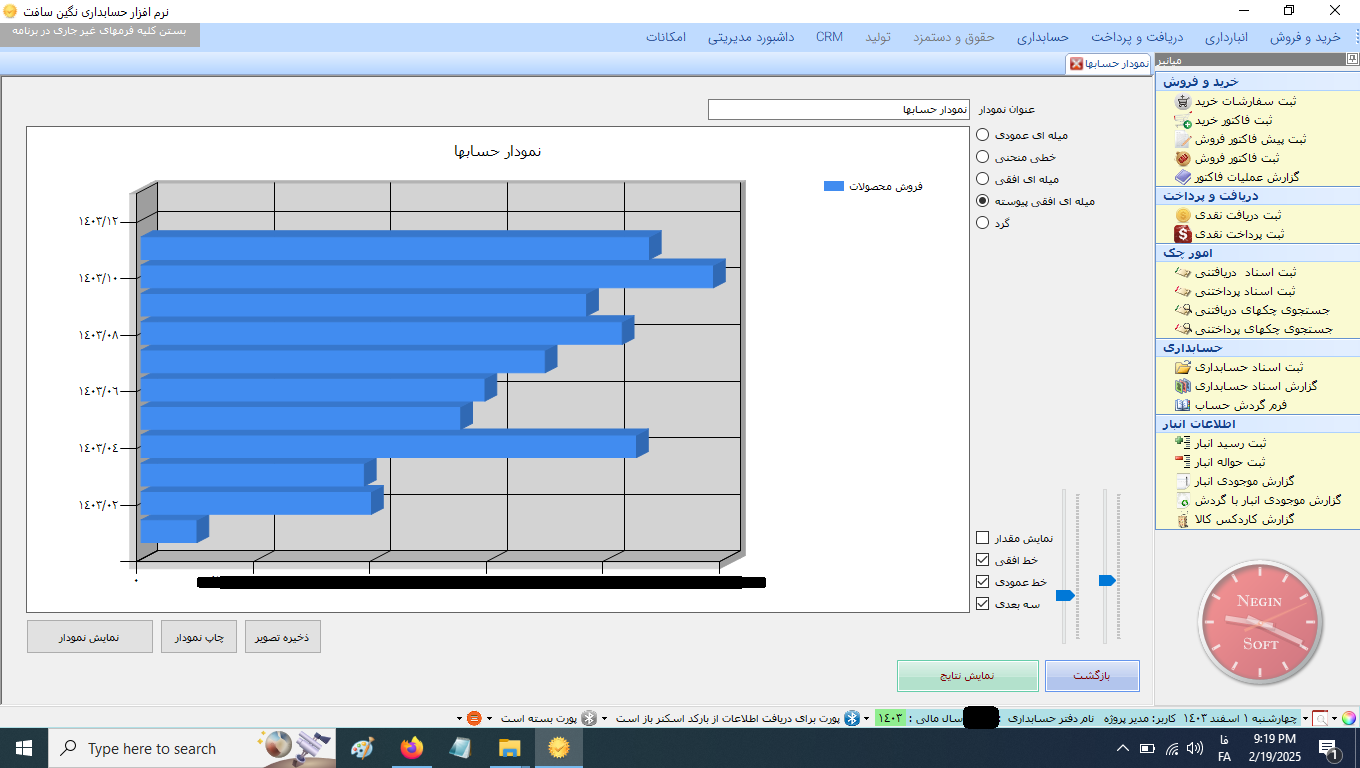Expand the dropdown arrow beside the orange status icon
1360x768 pixels.
(x=459, y=718)
